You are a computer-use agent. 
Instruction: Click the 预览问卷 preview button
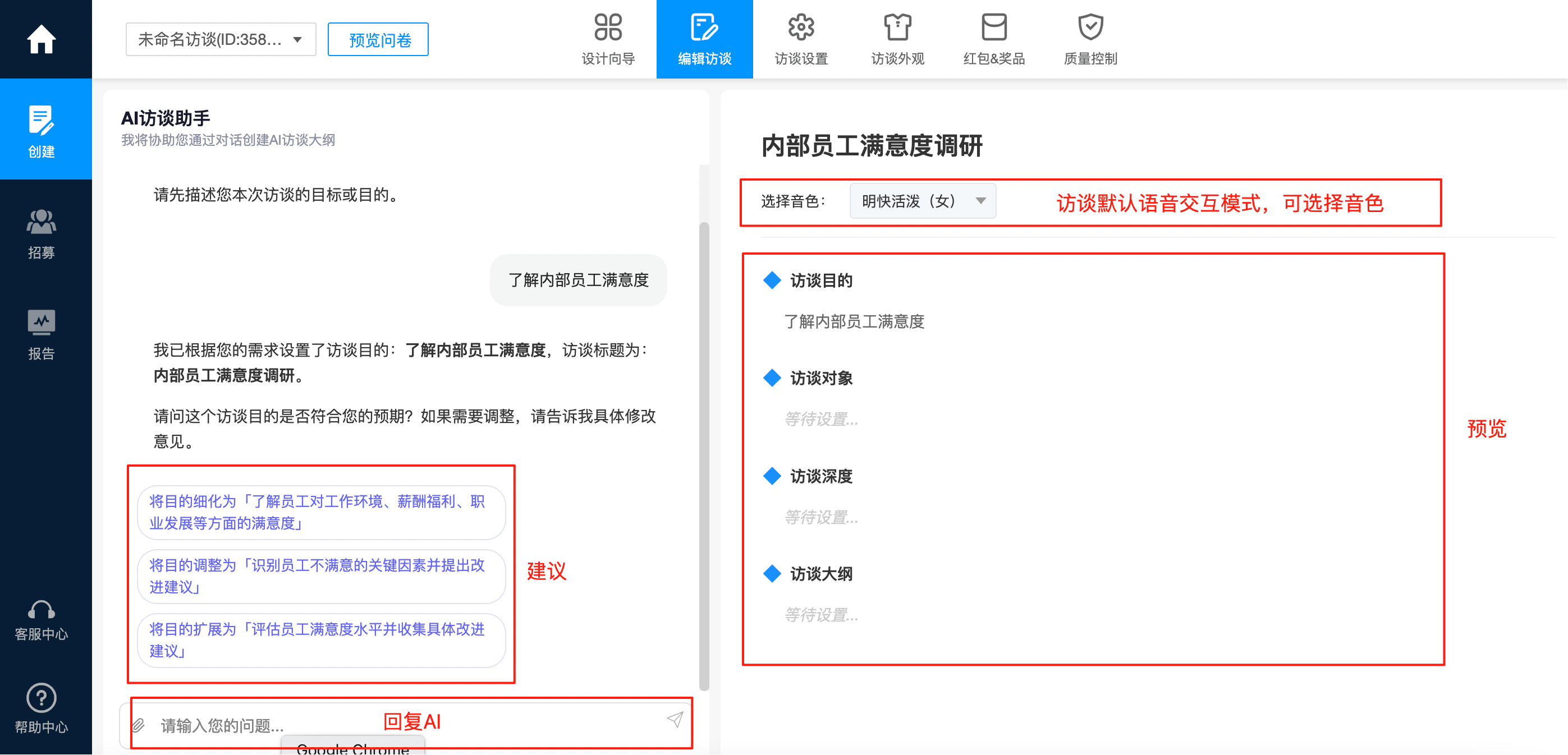click(377, 39)
